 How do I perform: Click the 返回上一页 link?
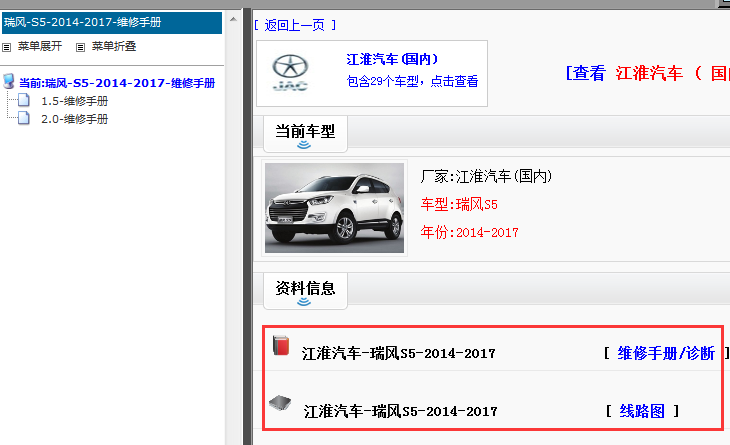point(295,25)
